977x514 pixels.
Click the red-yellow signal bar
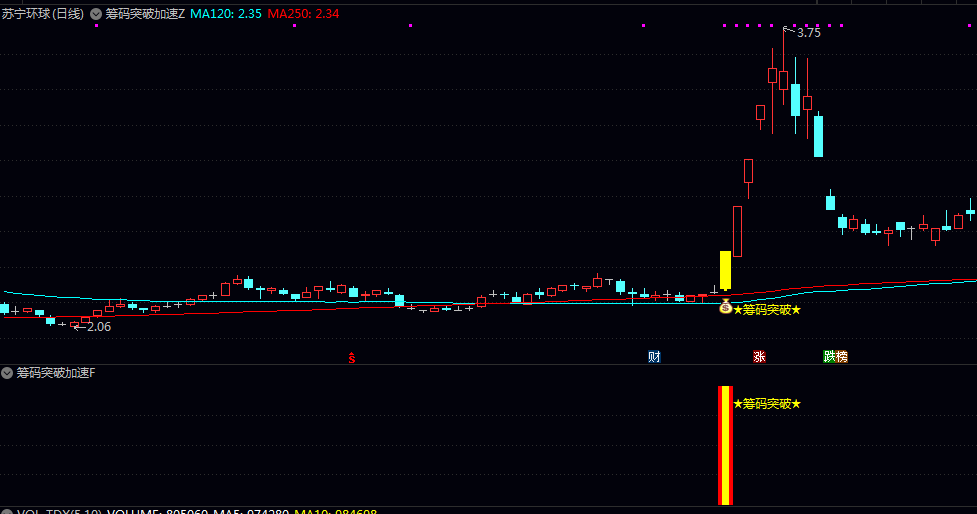[x=725, y=445]
